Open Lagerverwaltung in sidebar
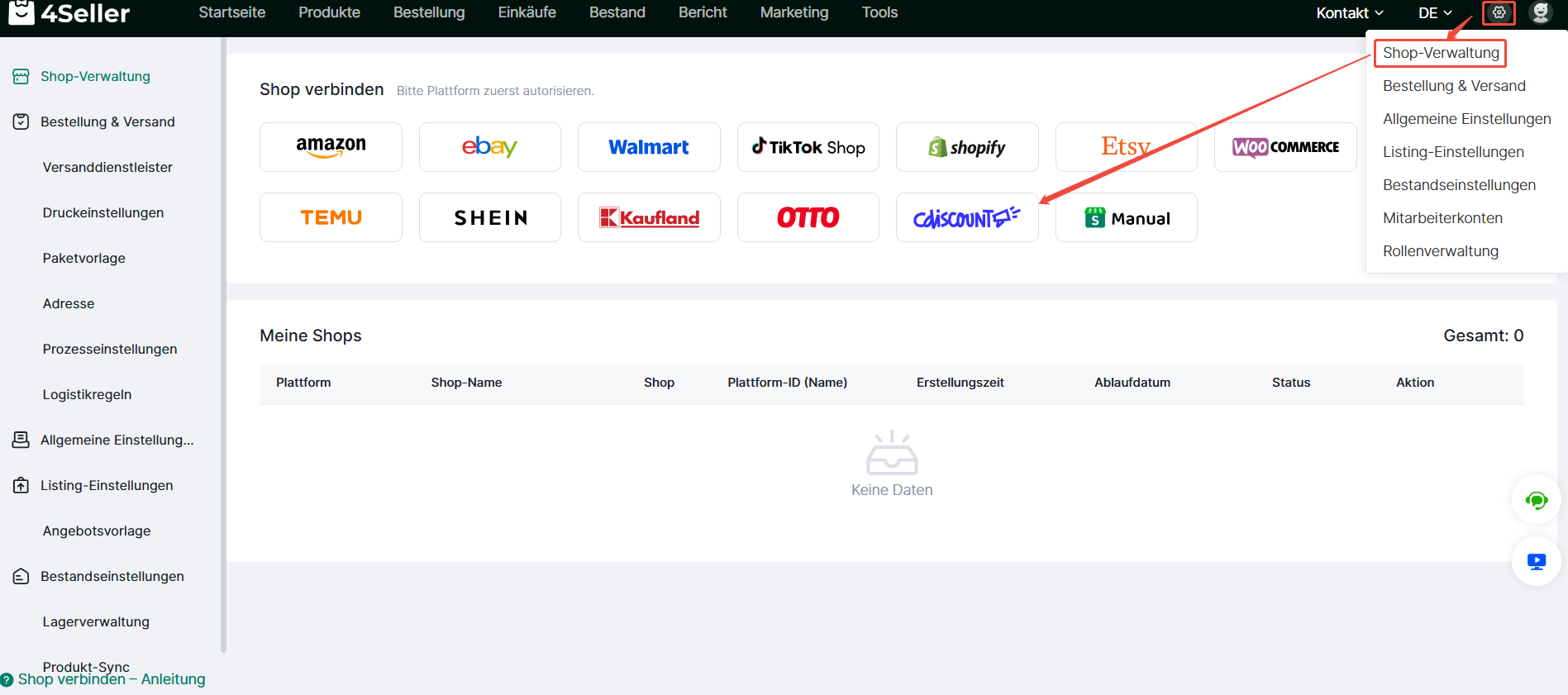The width and height of the screenshot is (1568, 695). [x=96, y=621]
